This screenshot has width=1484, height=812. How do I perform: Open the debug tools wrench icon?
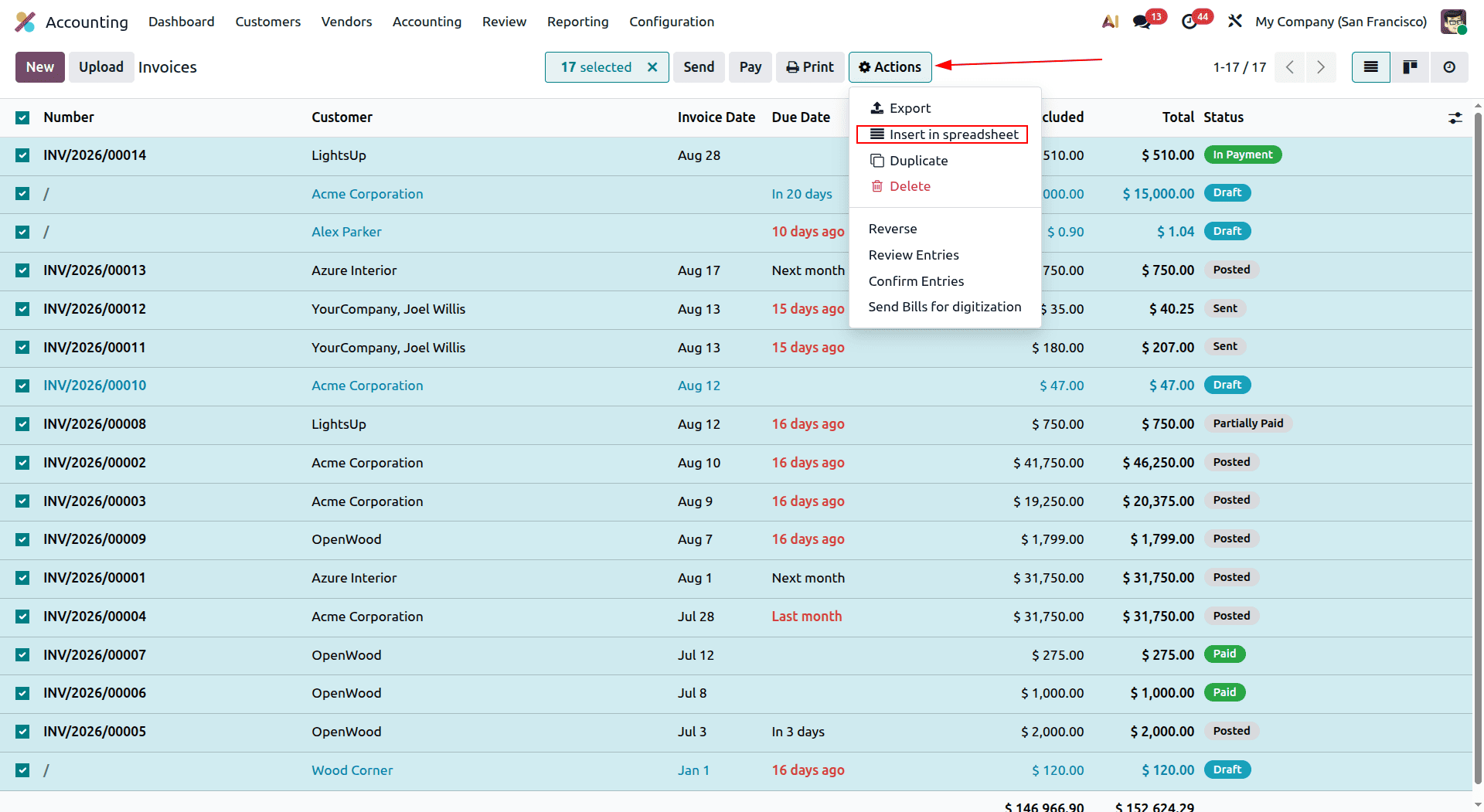point(1235,22)
